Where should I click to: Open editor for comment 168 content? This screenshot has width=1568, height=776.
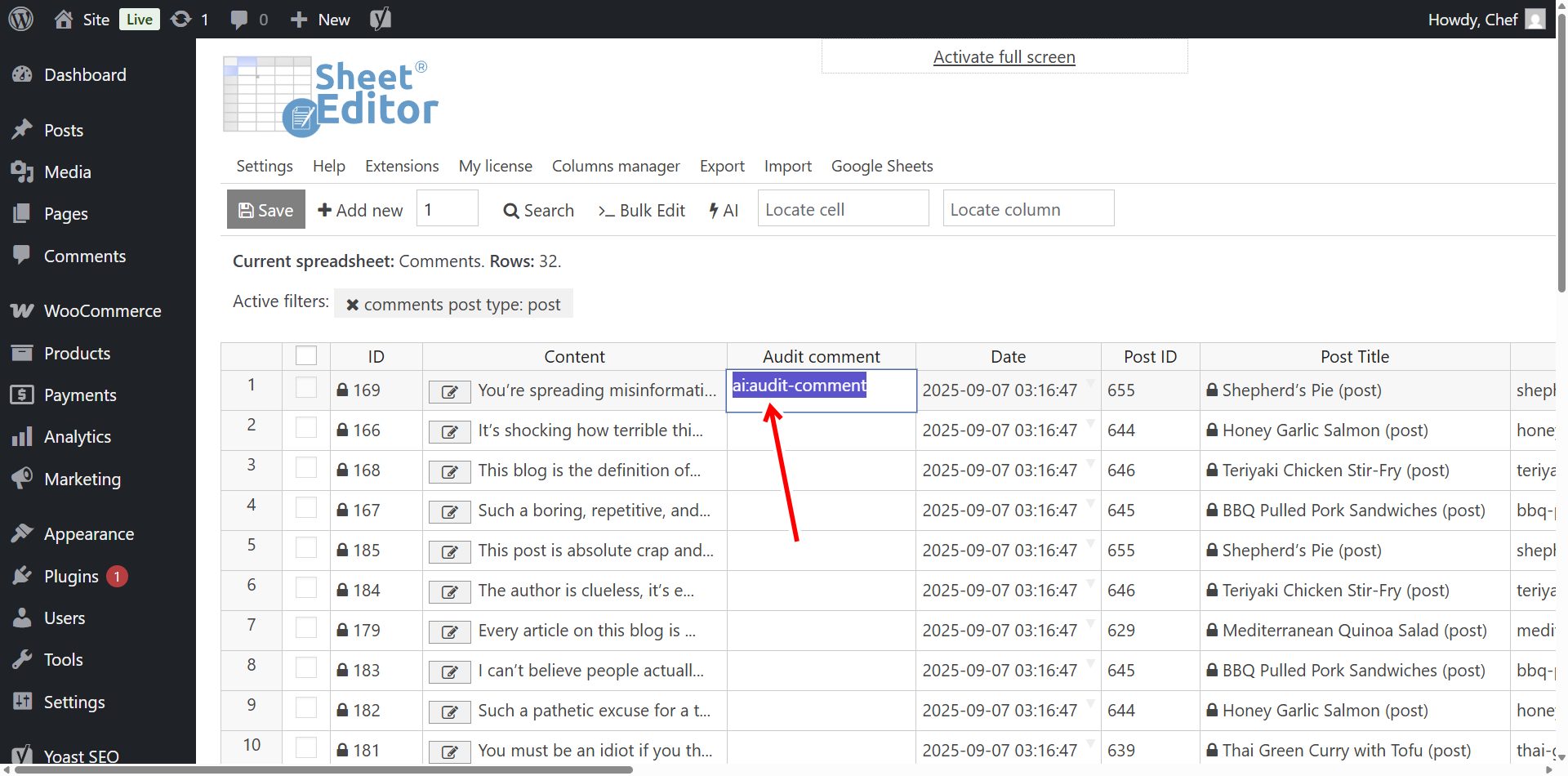coord(450,471)
